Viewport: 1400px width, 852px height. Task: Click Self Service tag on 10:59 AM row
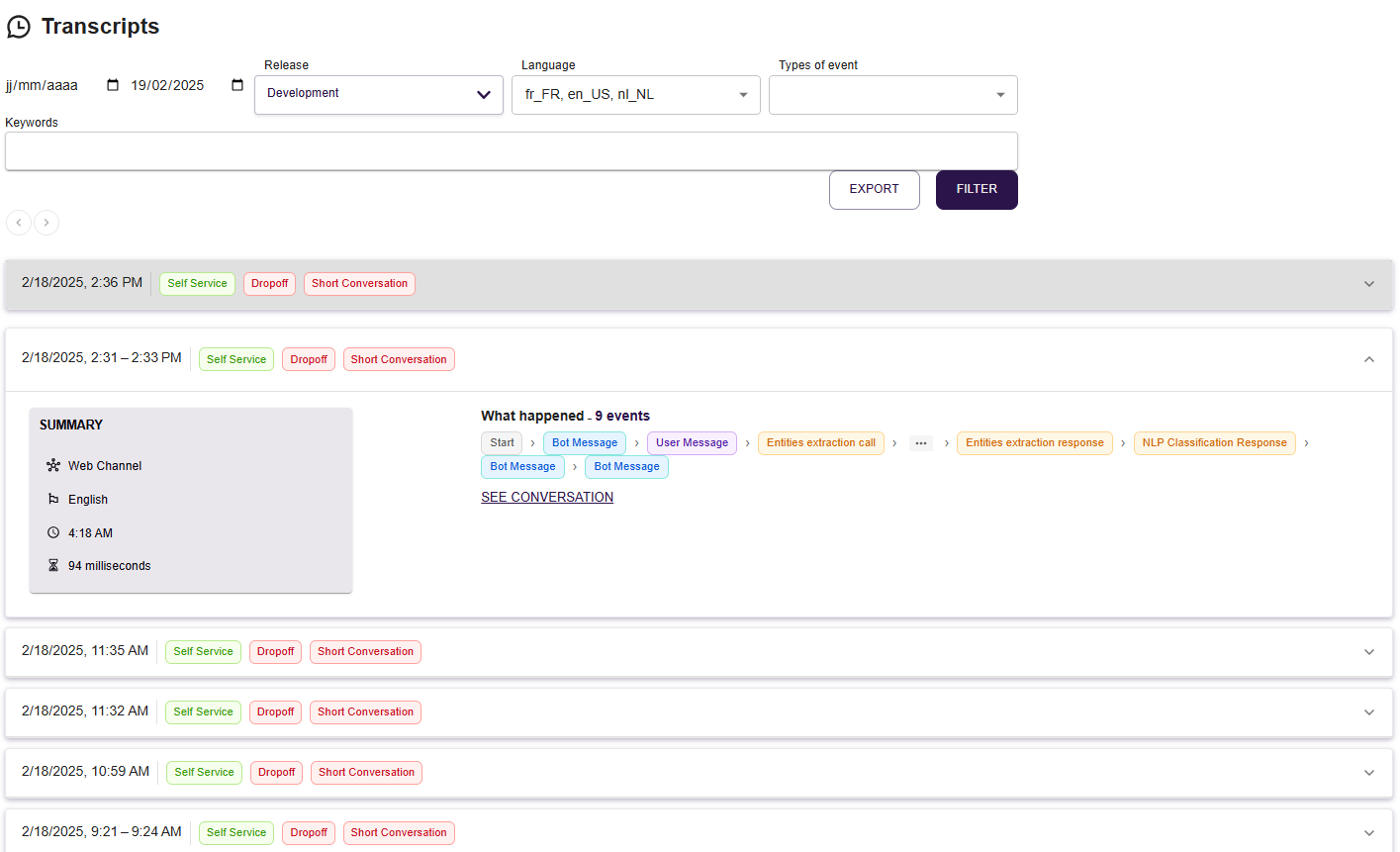204,773
